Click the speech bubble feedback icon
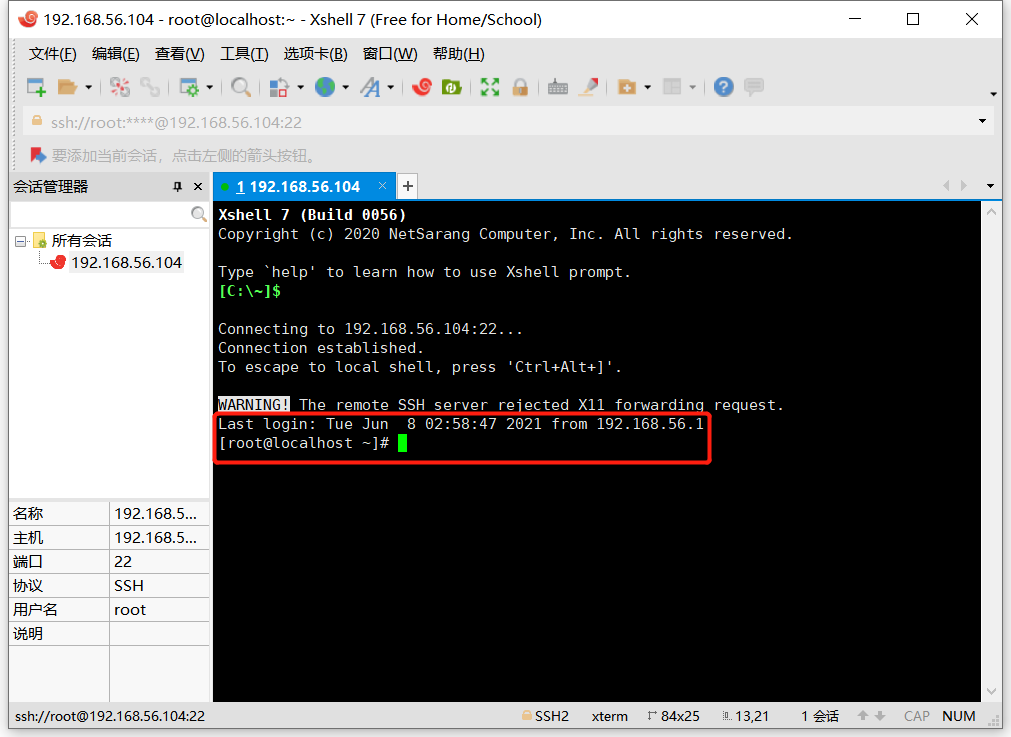The height and width of the screenshot is (737, 1011). [754, 86]
